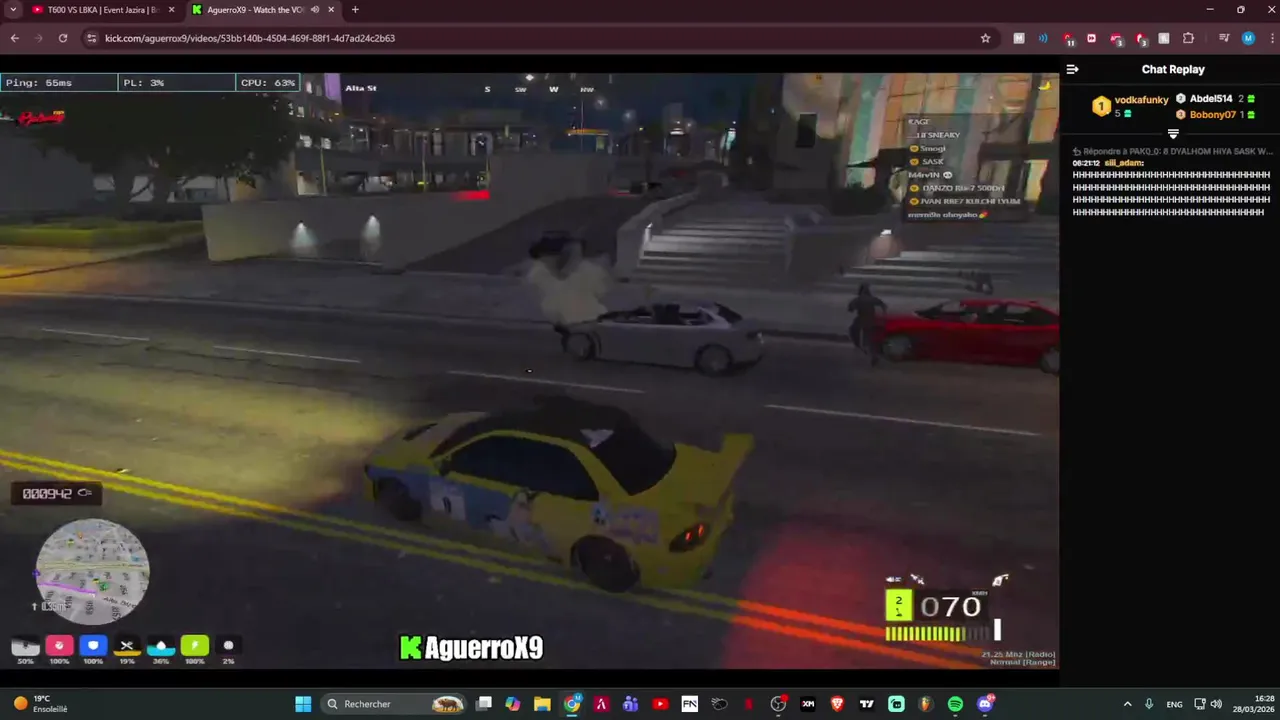
Task: Launch Copilot from the taskbar
Action: tap(513, 704)
